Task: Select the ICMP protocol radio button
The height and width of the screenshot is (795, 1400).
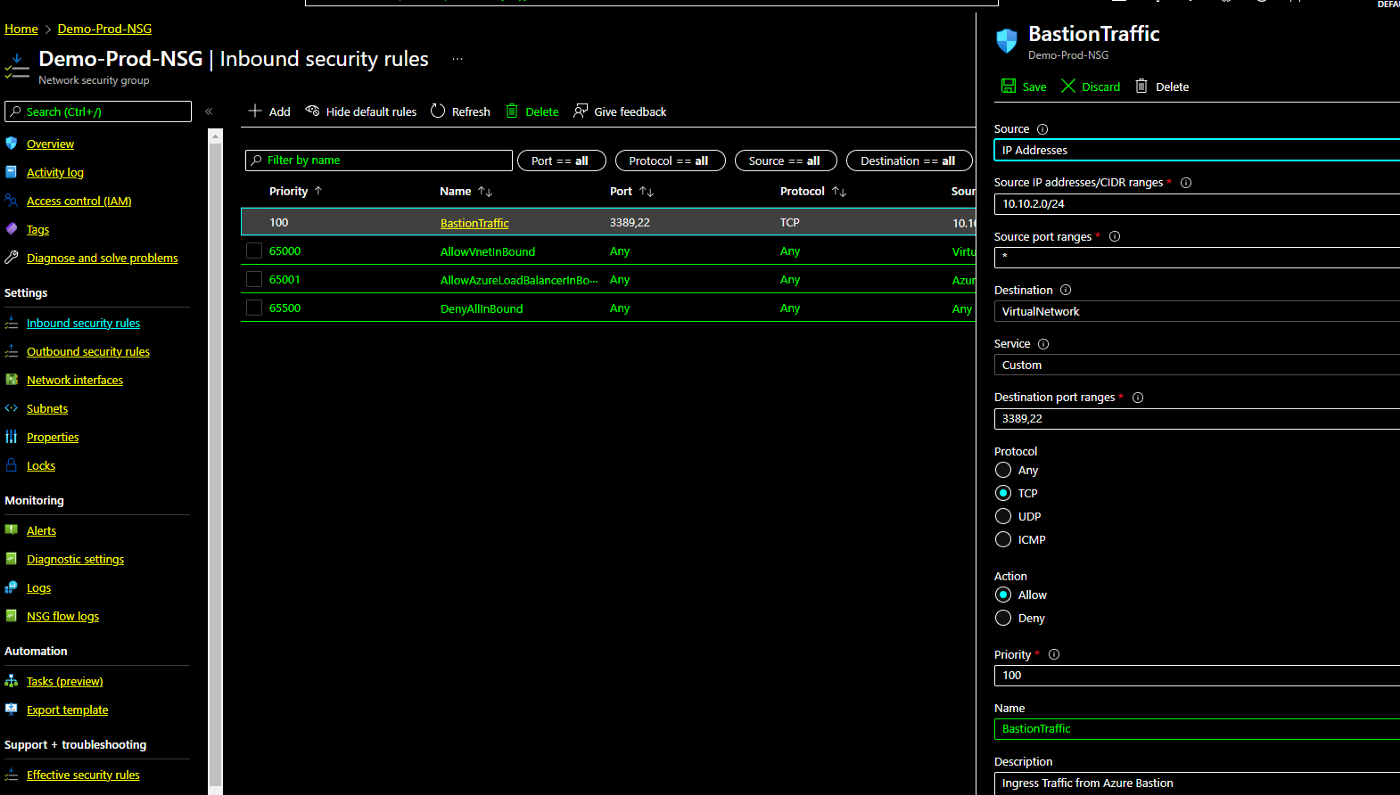Action: pos(1003,539)
